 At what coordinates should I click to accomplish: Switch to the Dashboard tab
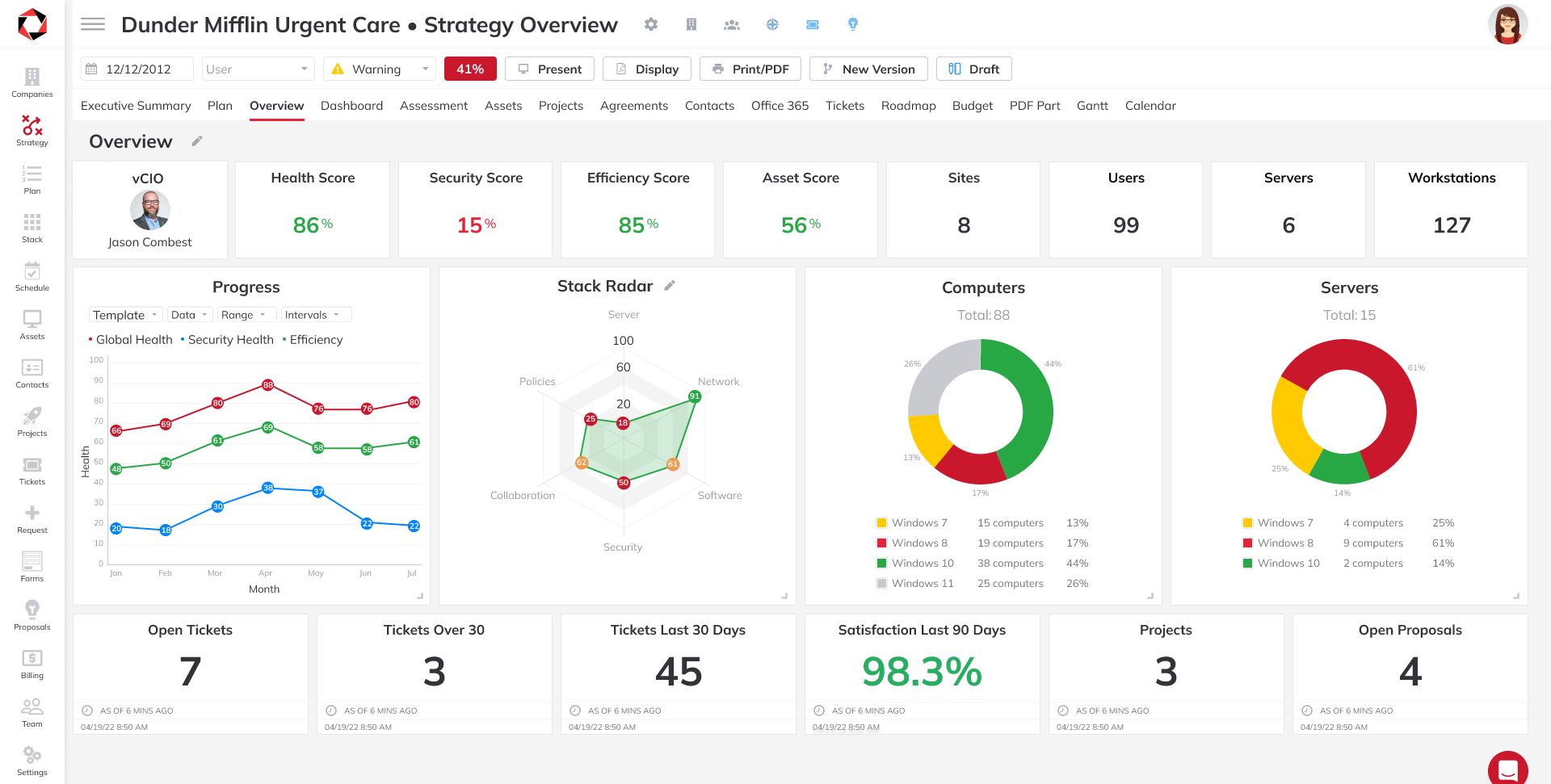[351, 106]
